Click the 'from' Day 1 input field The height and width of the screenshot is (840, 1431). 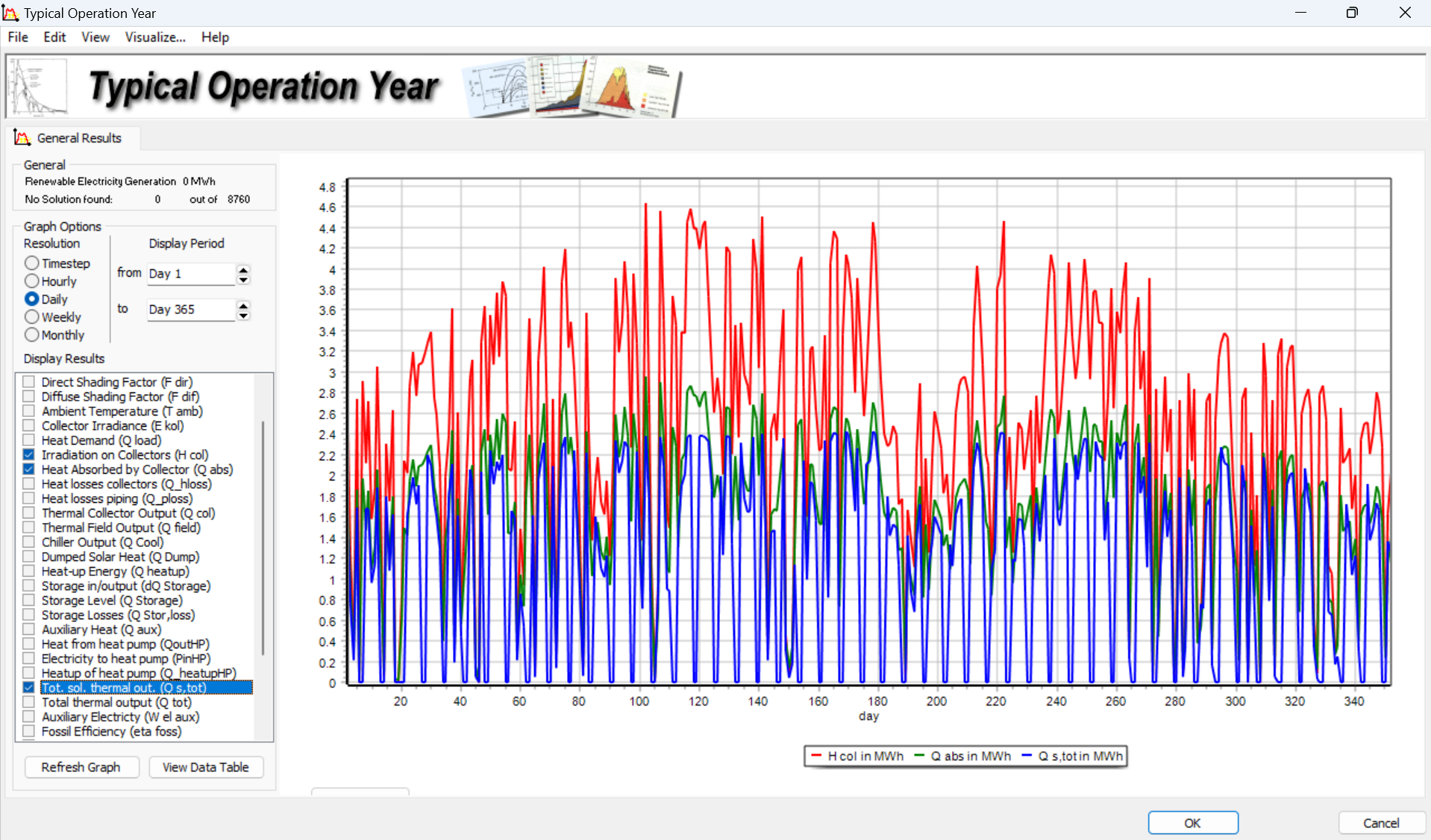point(191,274)
